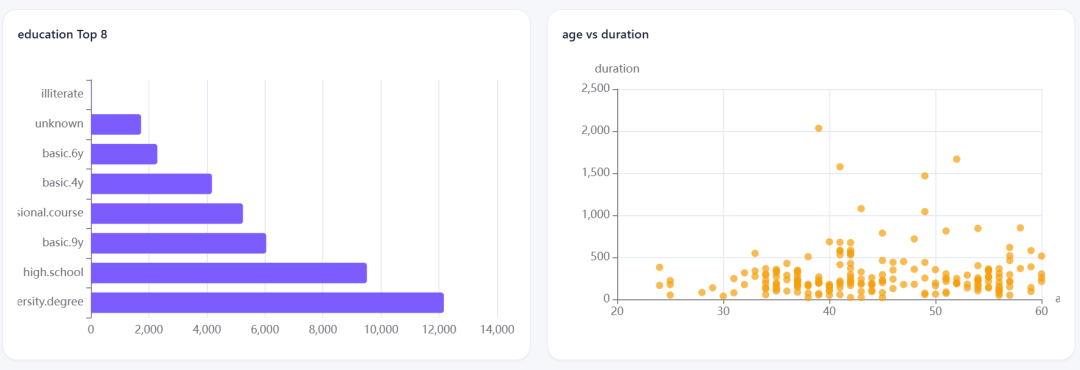
Task: Click the education Top 8 title
Action: pyautogui.click(x=62, y=35)
